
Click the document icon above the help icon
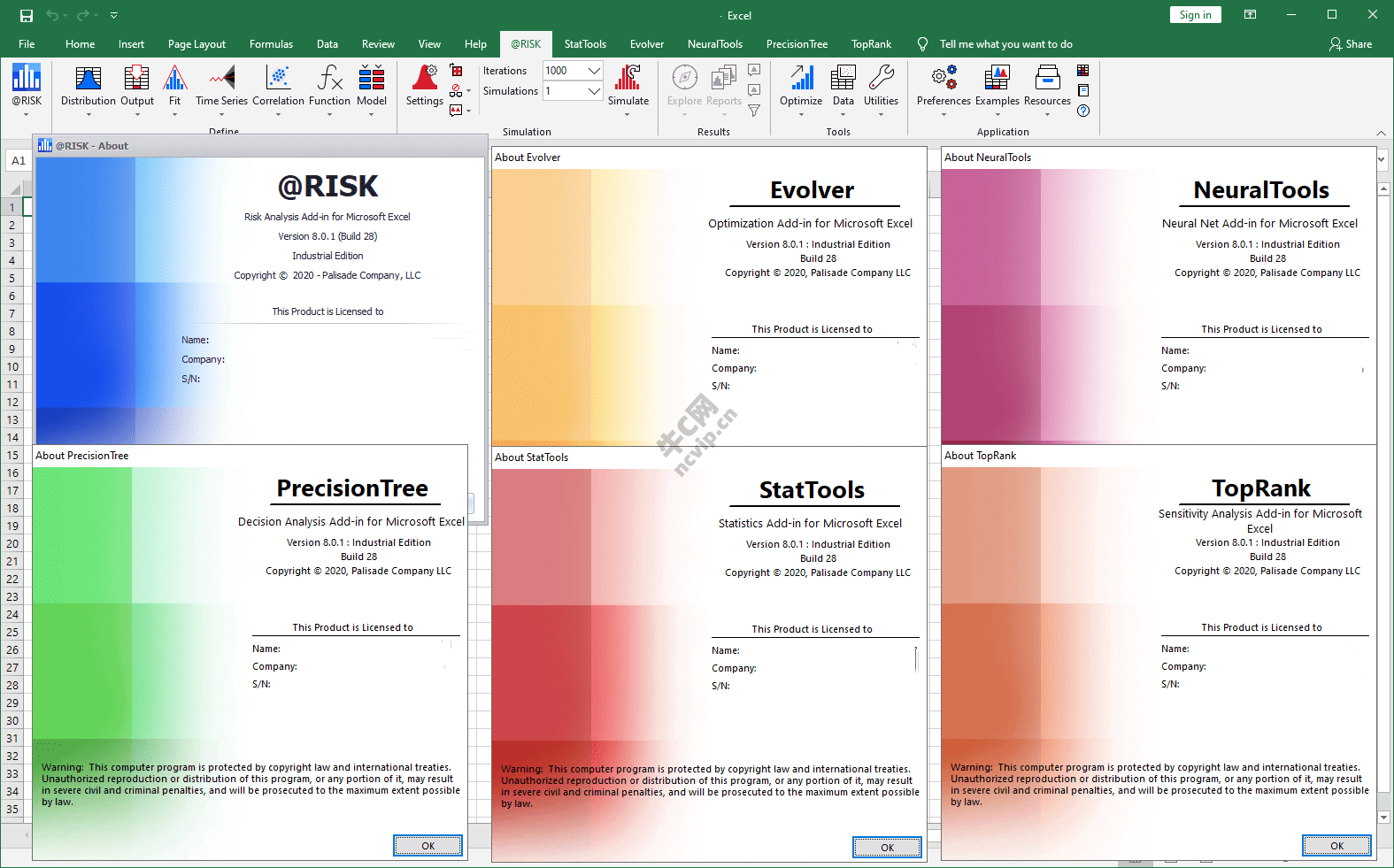point(1083,90)
